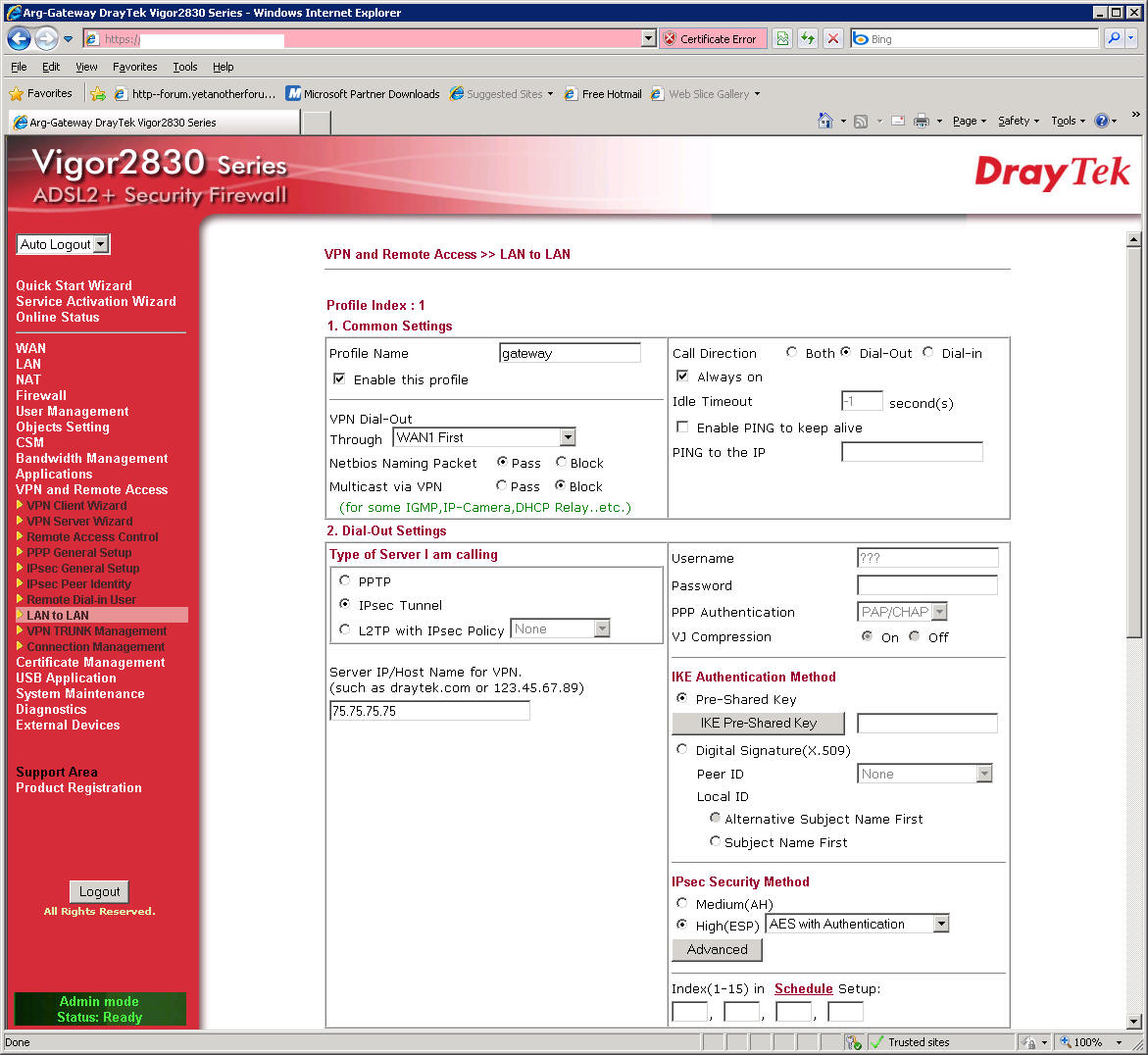Click the Stop loading red X icon

[833, 39]
